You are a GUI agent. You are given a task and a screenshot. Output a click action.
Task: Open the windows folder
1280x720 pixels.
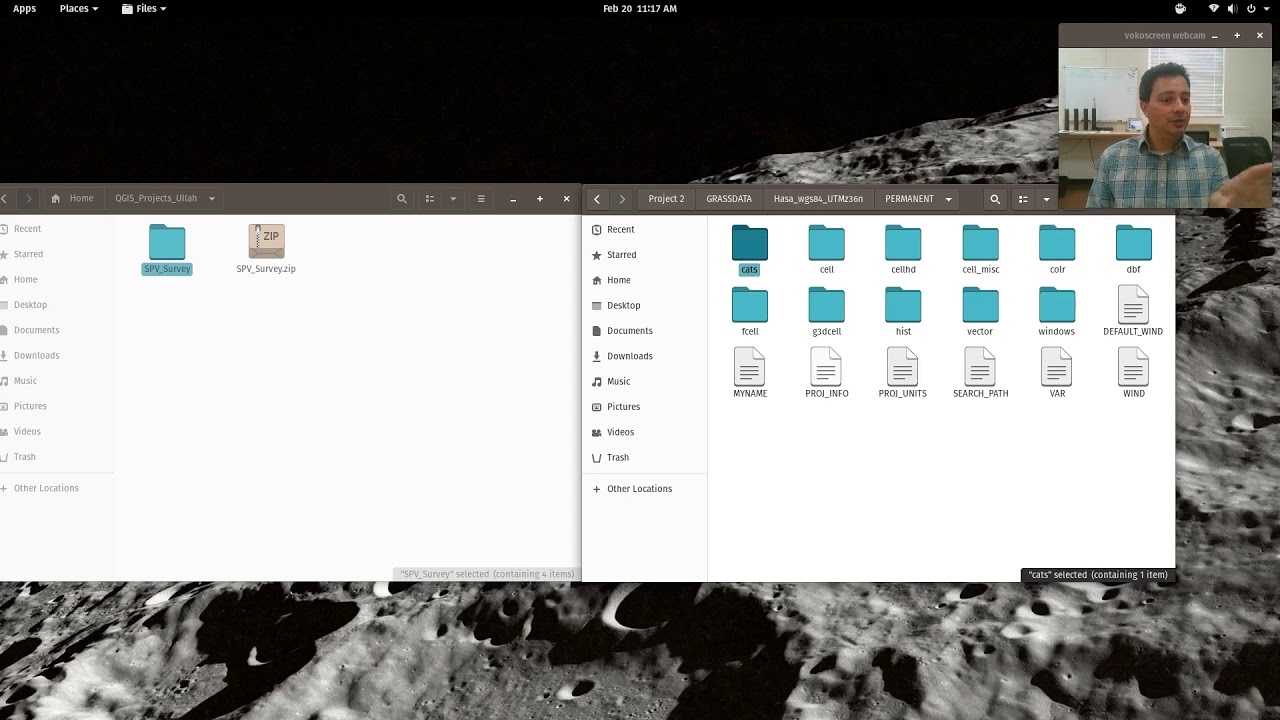pos(1057,312)
